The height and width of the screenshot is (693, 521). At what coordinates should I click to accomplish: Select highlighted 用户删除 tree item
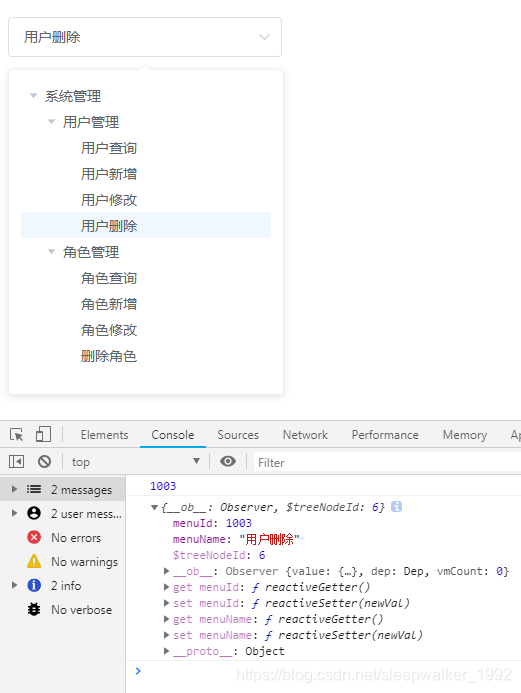pos(146,225)
